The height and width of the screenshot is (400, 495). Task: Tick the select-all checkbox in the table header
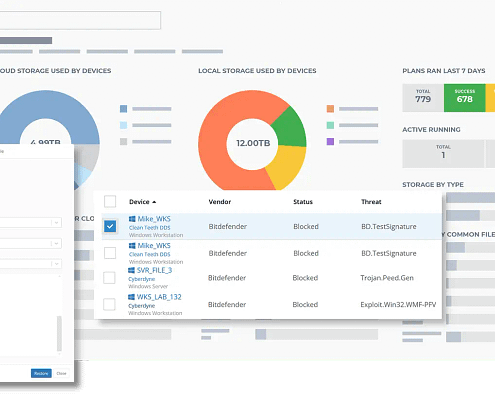click(110, 201)
